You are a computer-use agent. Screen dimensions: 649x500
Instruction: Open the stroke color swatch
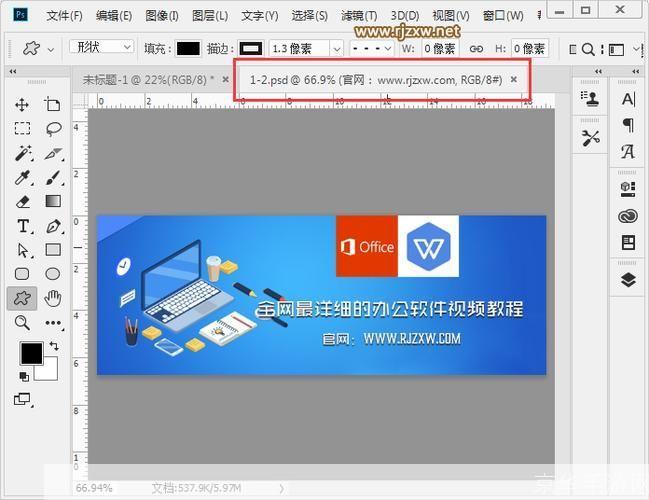pyautogui.click(x=251, y=49)
